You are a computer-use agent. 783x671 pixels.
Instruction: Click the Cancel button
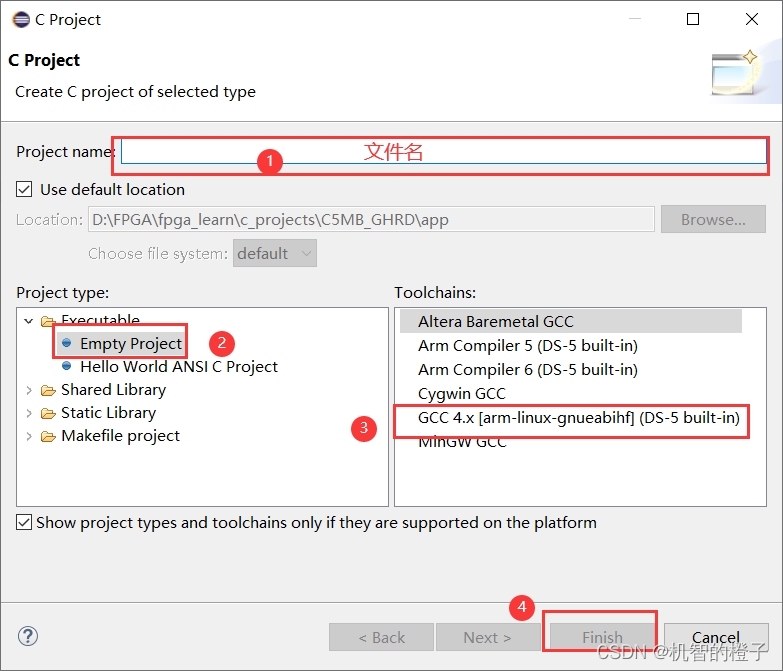[x=716, y=637]
